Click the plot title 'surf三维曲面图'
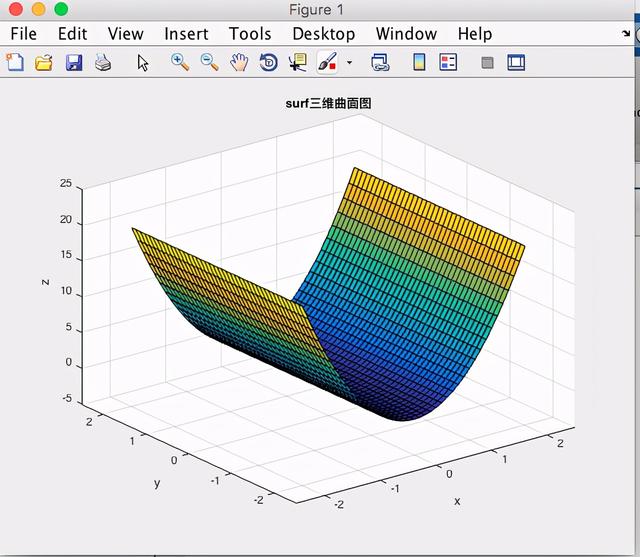 coord(328,103)
